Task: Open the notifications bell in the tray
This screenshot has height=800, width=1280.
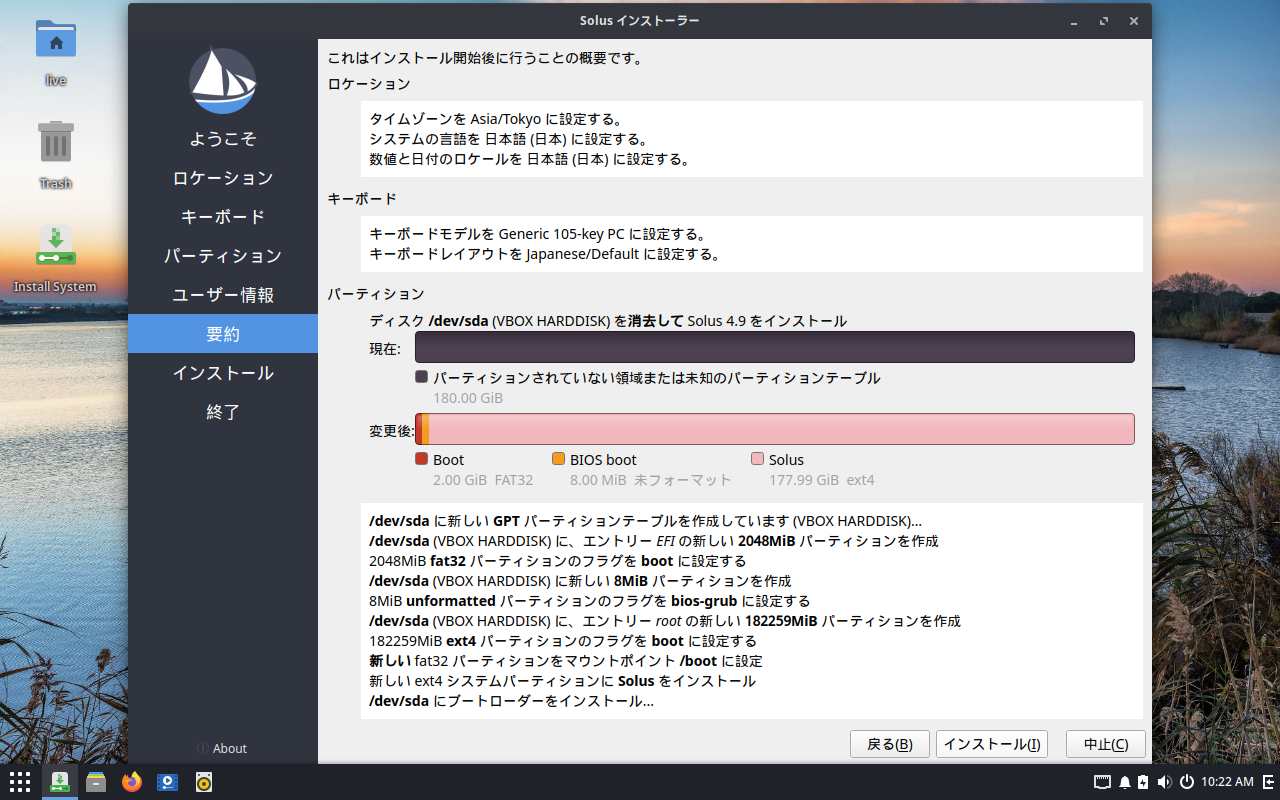Action: click(x=1125, y=782)
